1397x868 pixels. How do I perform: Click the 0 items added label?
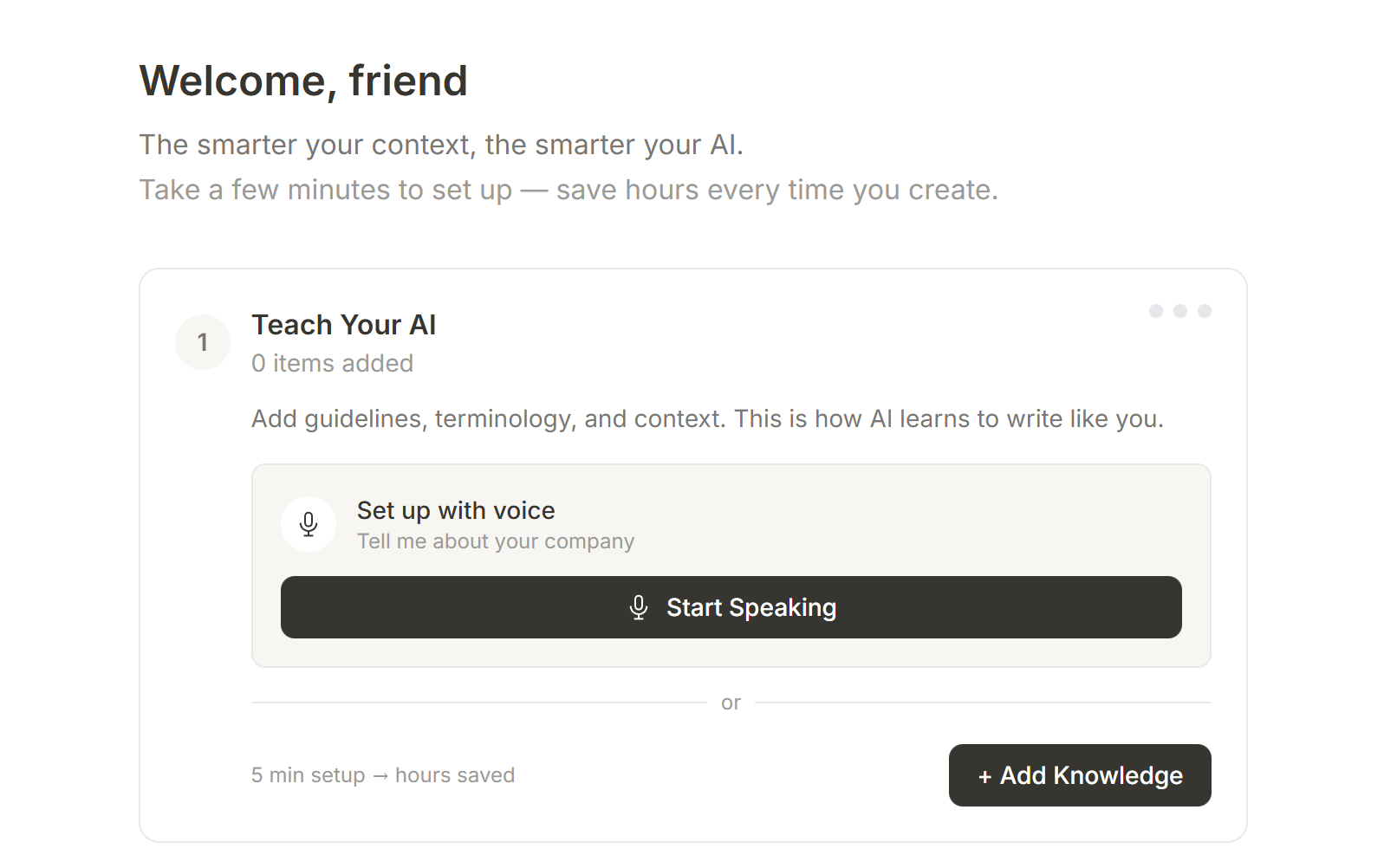click(x=332, y=363)
